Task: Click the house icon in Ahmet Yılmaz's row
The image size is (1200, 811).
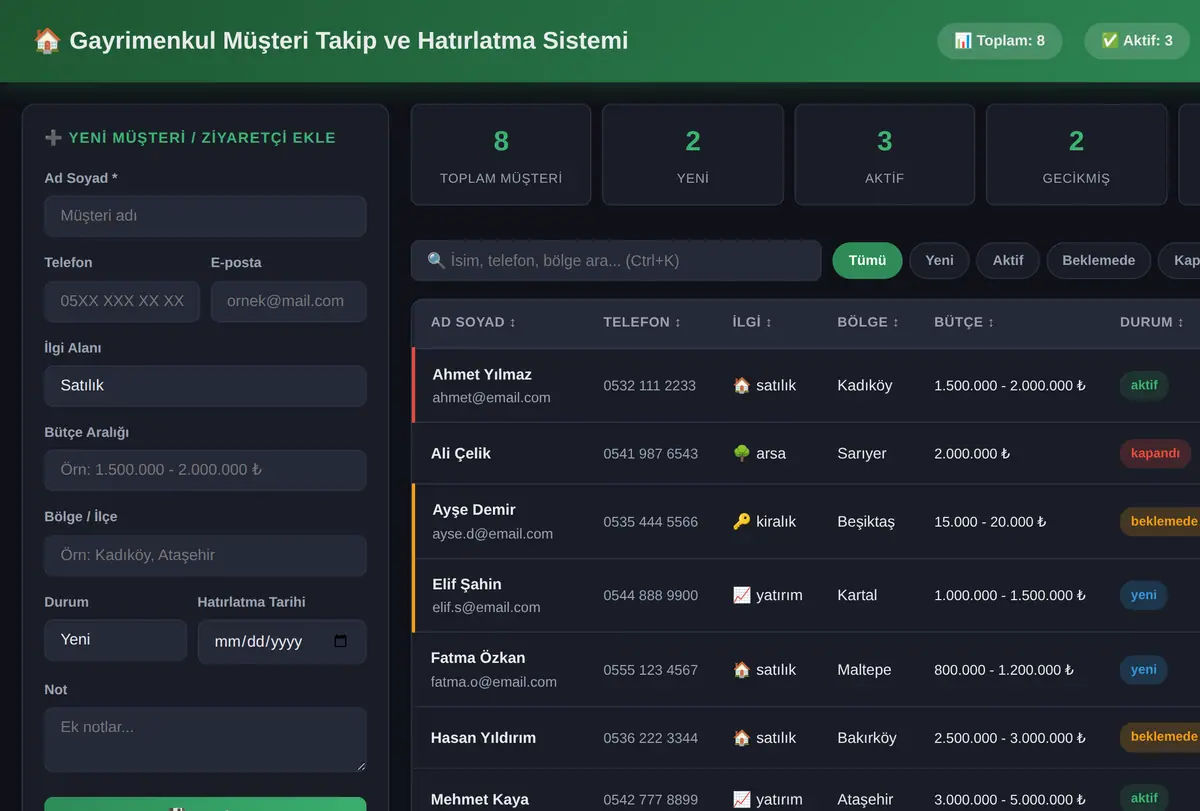Action: click(741, 385)
